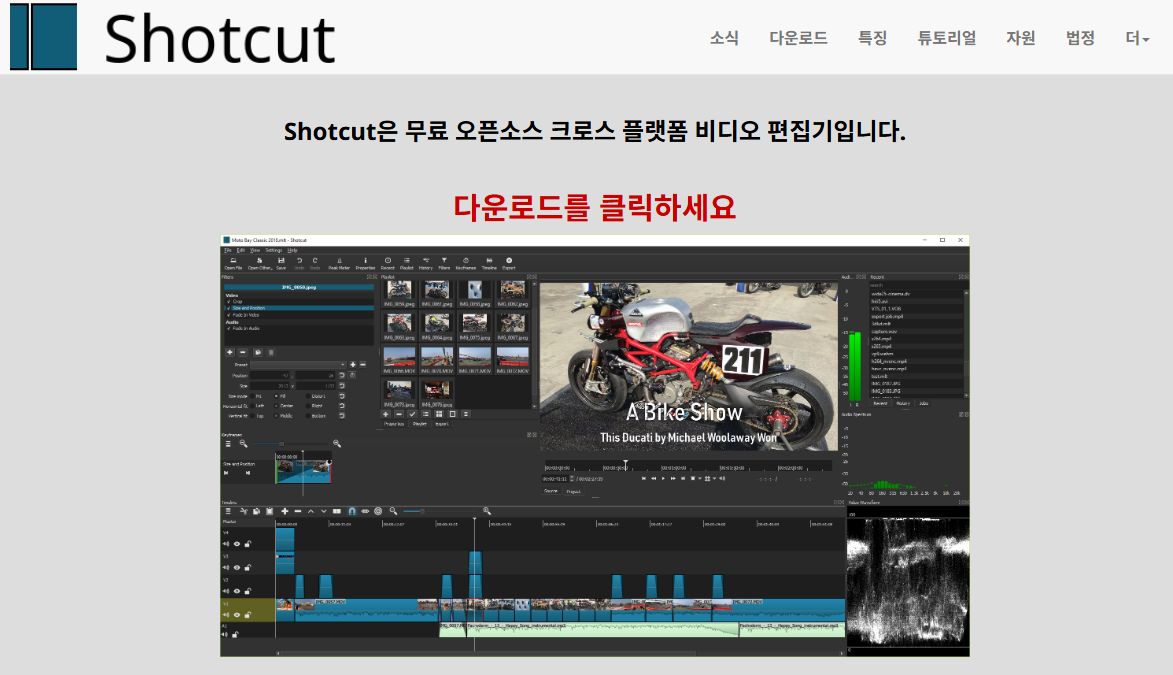Click the remove filter minus button
This screenshot has height=675, width=1173.
click(x=242, y=352)
